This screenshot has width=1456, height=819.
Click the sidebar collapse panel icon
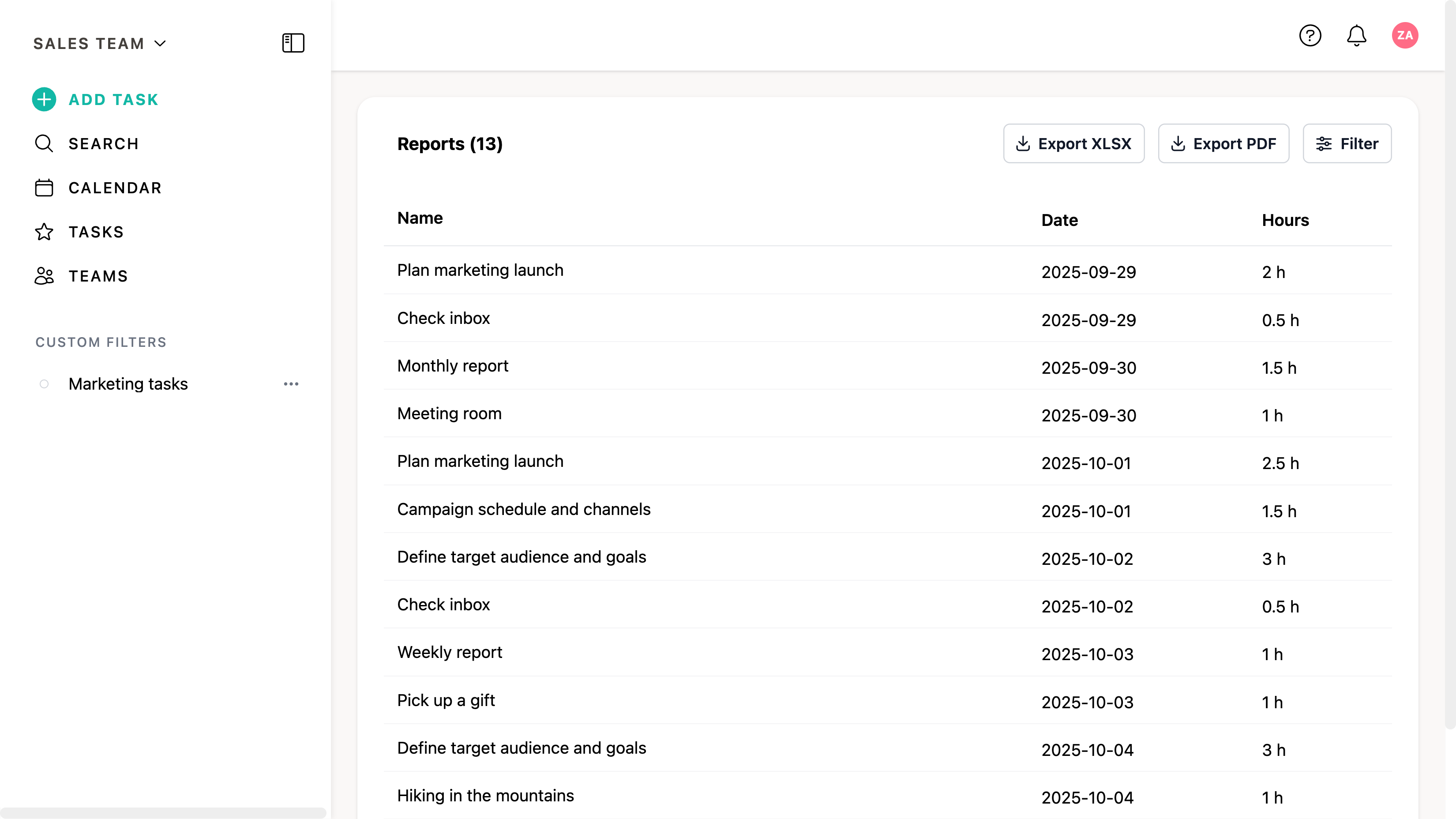(293, 43)
